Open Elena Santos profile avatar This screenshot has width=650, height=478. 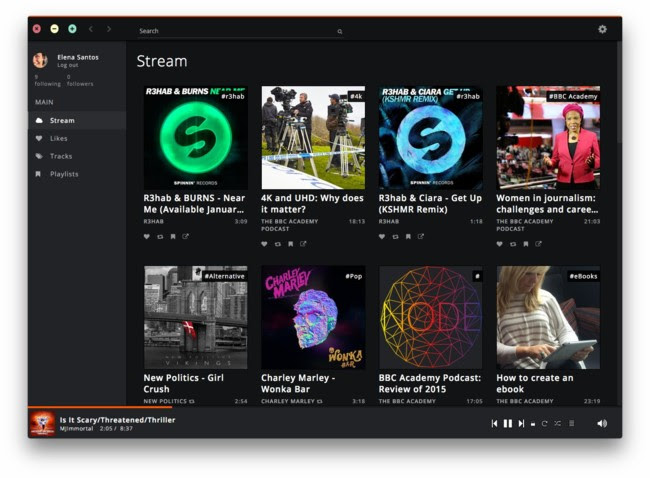[41, 60]
